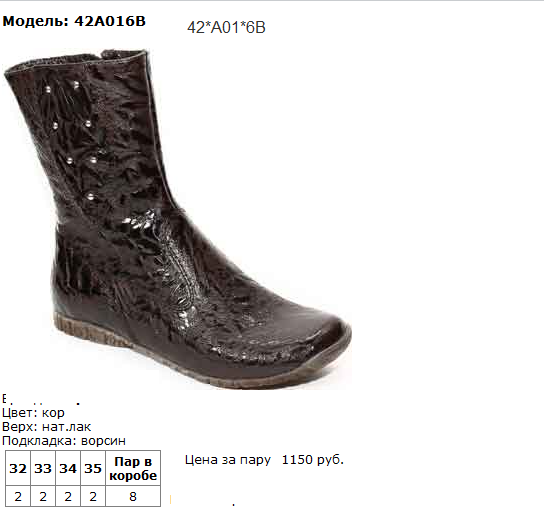
Task: Click the total pairs value 8
Action: (133, 496)
